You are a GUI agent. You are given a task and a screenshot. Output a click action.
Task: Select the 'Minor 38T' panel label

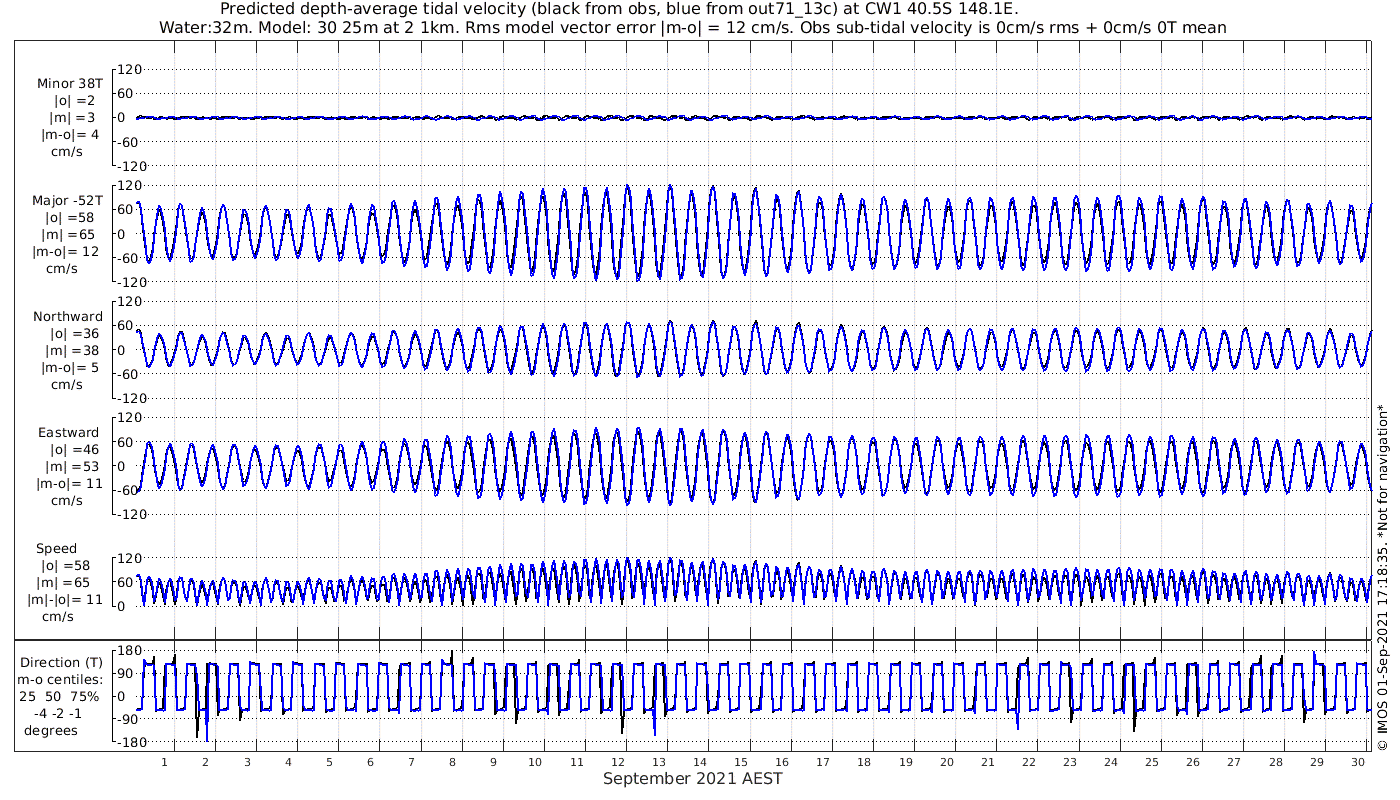tap(69, 84)
